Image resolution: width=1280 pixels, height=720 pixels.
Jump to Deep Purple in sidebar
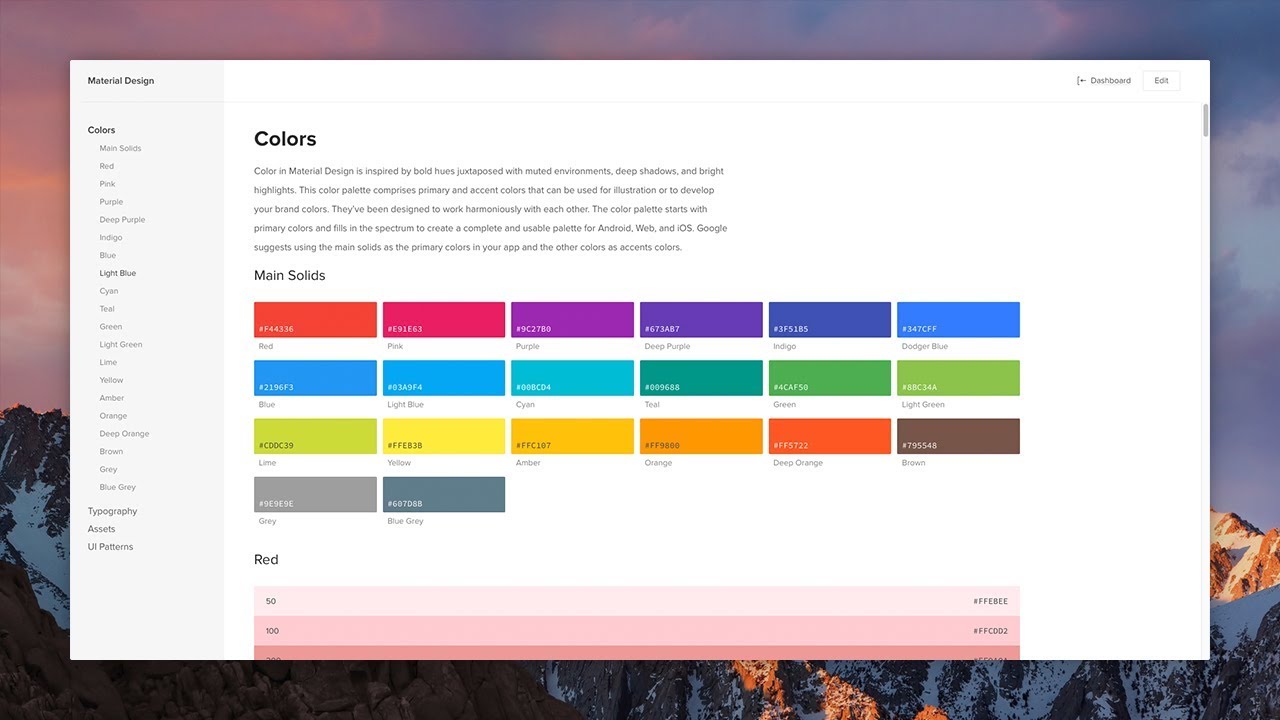tap(122, 220)
